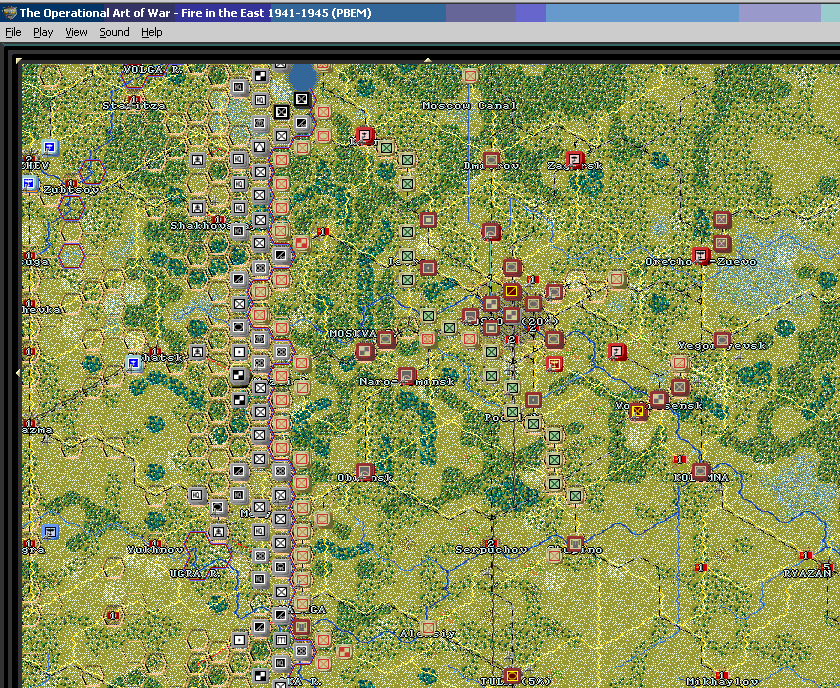Select the dark red unit at Stupino
Viewport: 840px width, 688px height.
575,544
